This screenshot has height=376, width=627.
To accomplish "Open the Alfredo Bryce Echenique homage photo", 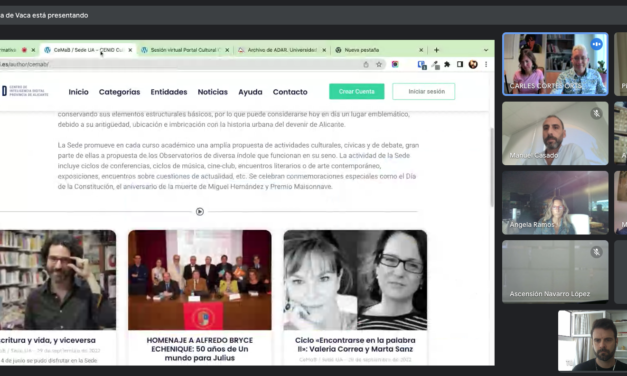I will pos(200,280).
